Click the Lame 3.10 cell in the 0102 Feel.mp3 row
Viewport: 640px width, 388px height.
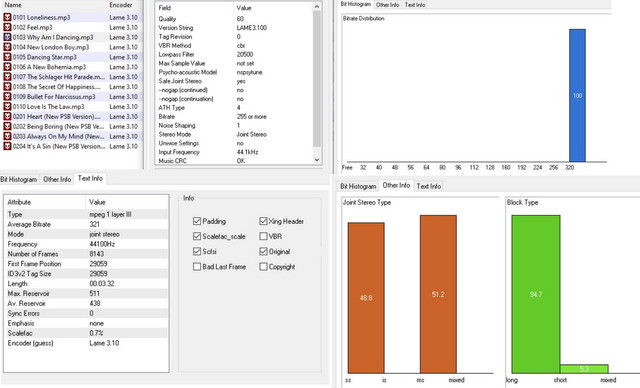(124, 27)
